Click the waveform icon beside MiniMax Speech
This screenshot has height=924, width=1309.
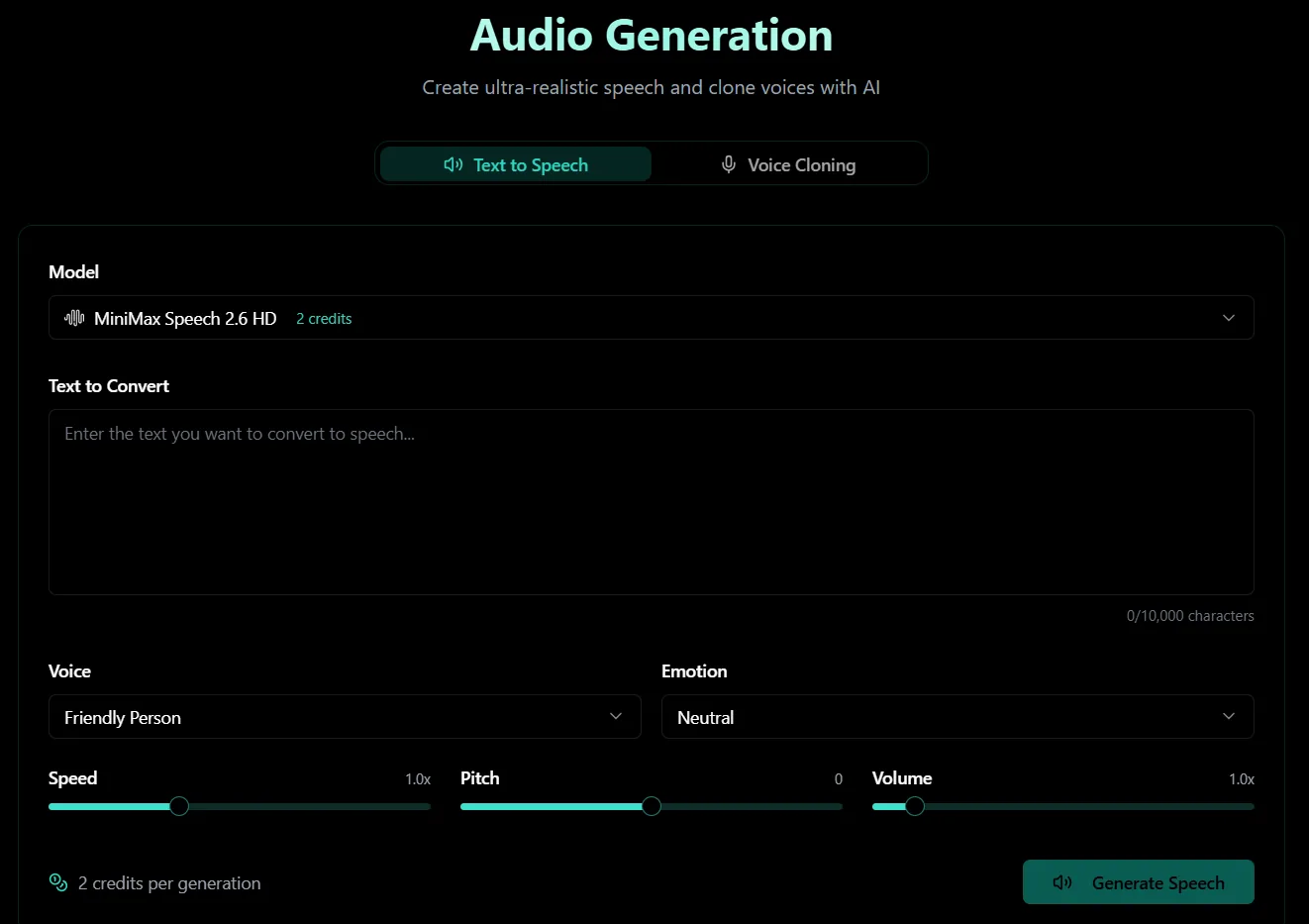(74, 318)
